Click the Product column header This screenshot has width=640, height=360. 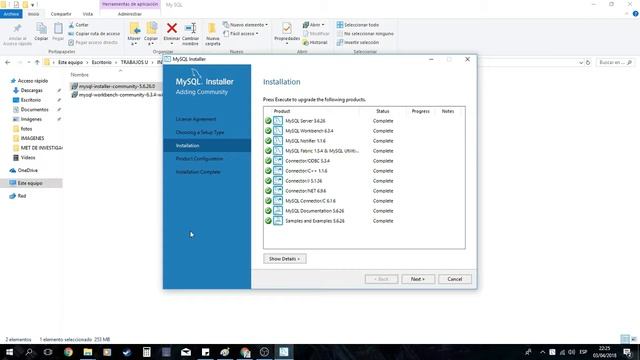[x=282, y=111]
